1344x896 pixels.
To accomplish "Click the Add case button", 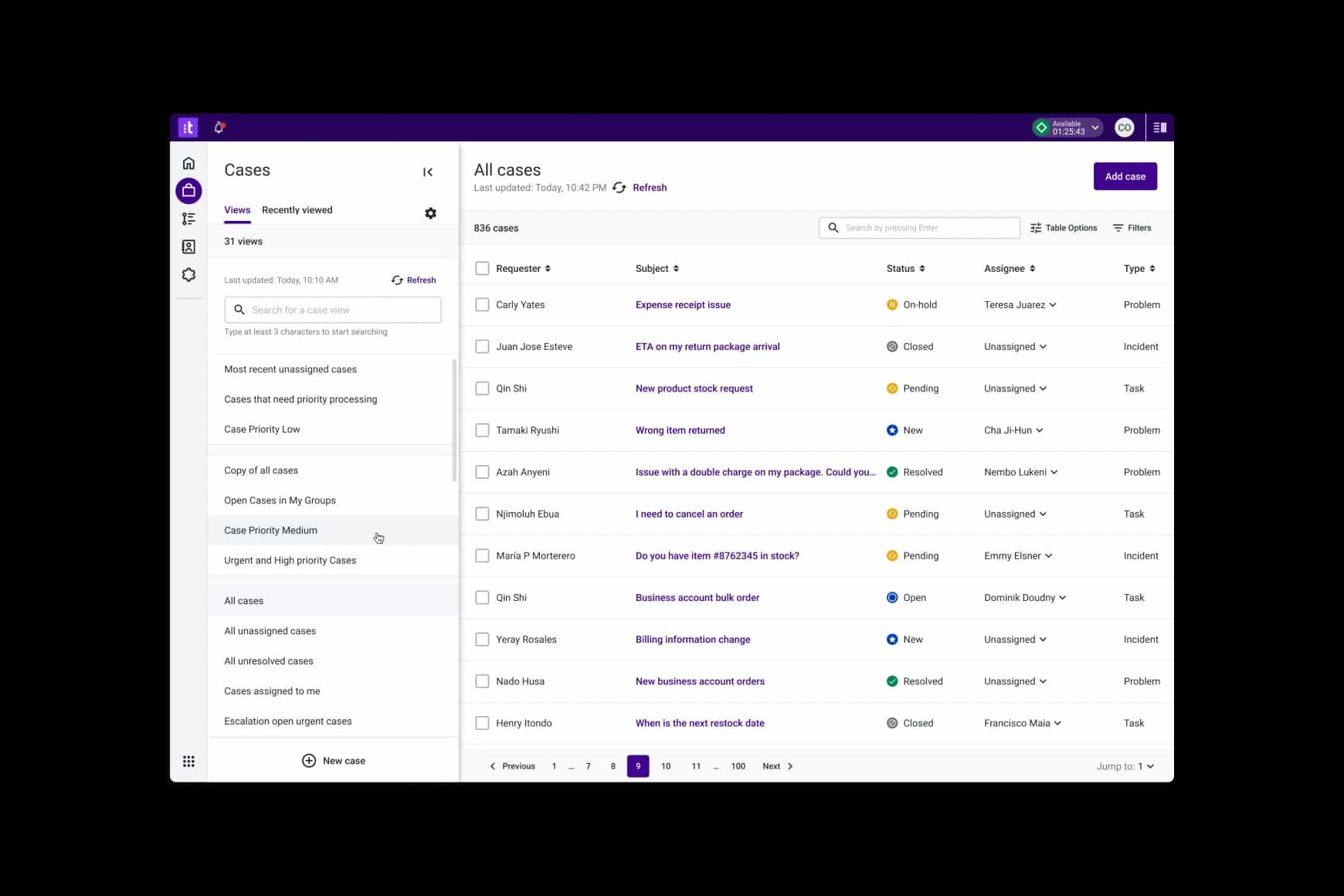I will (x=1125, y=176).
